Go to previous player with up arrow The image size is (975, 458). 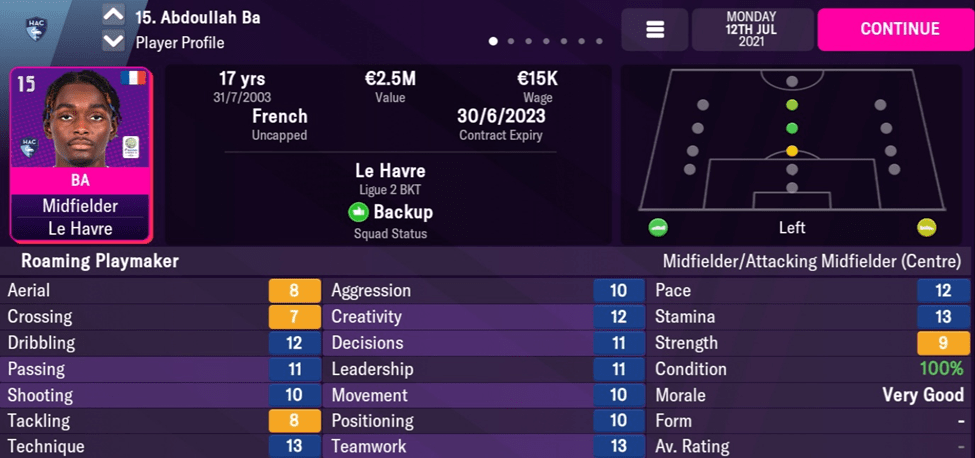coord(113,16)
